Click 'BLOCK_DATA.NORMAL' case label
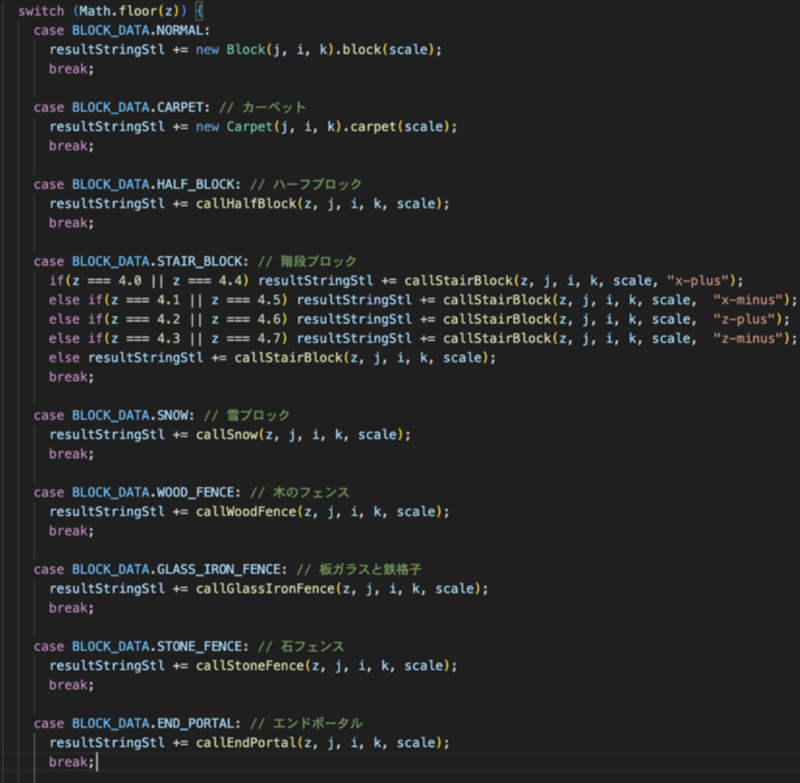This screenshot has height=783, width=800. [x=138, y=31]
